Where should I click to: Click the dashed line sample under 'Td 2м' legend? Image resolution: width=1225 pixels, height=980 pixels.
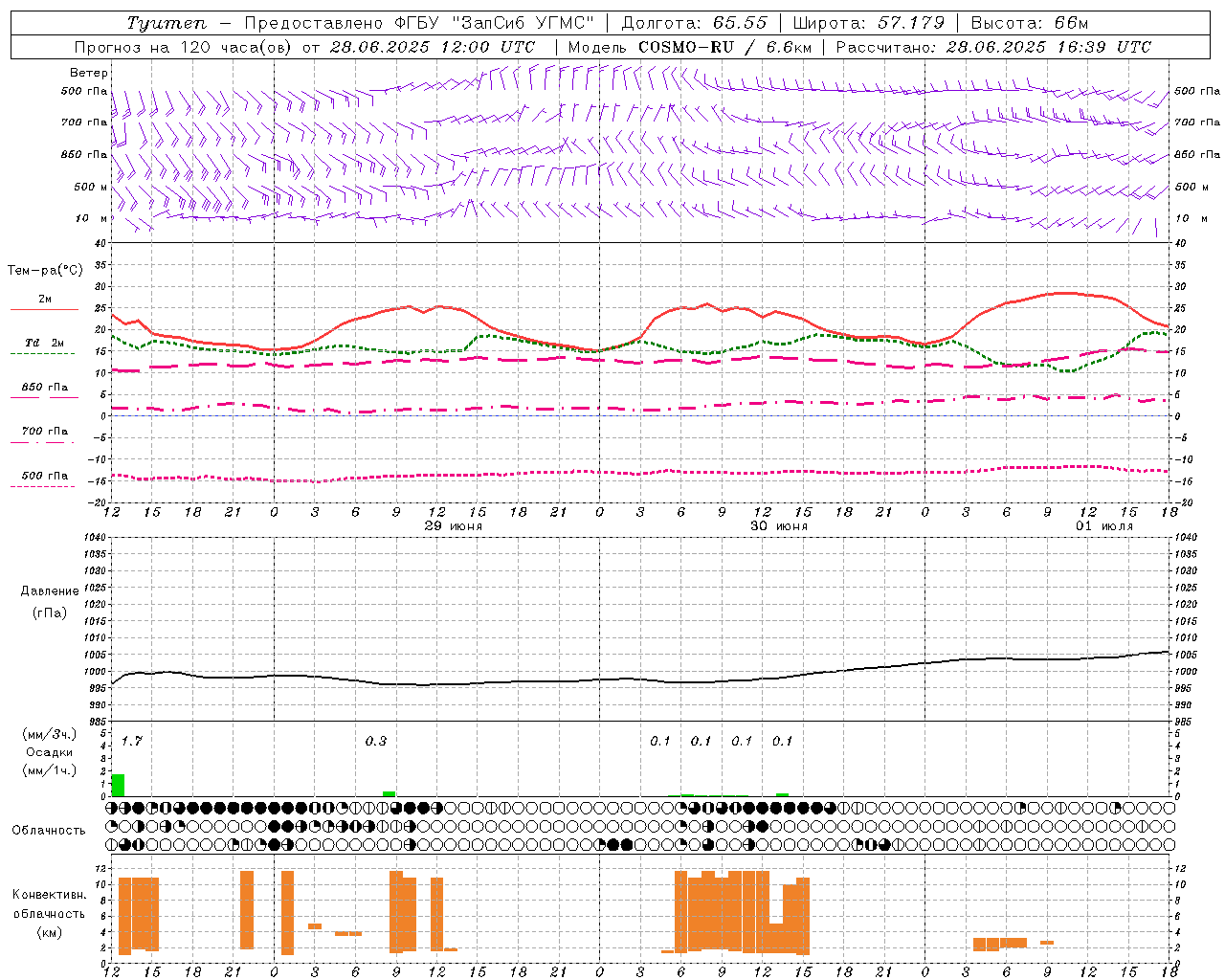(42, 354)
